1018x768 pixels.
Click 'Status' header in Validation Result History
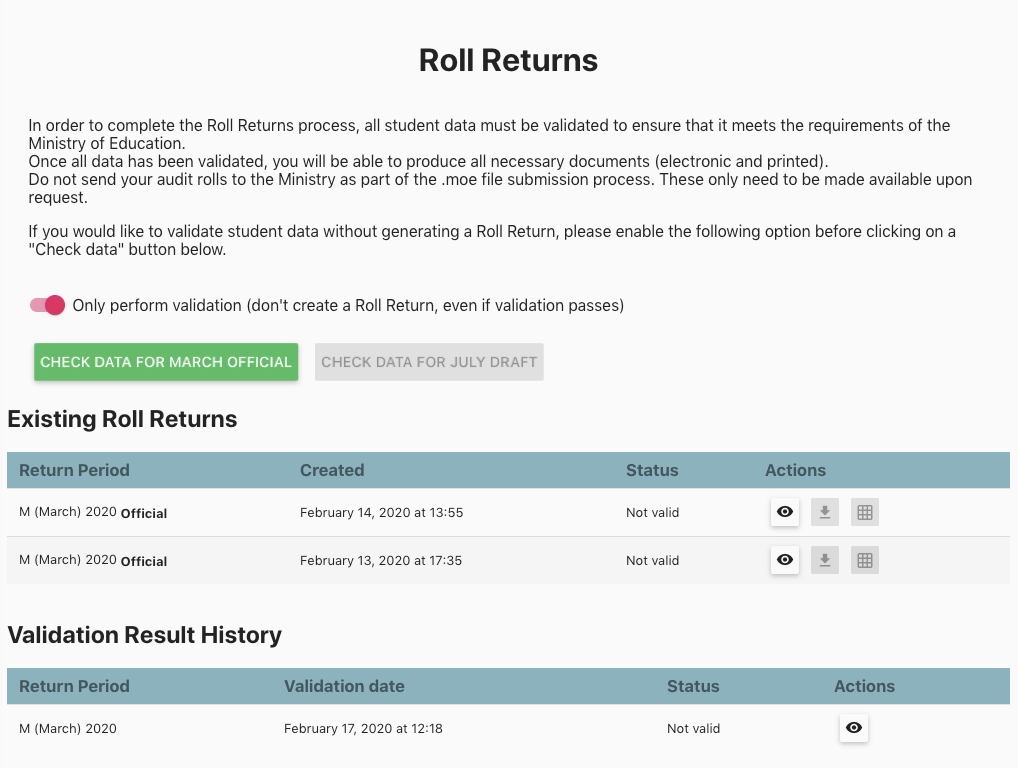[x=693, y=686]
